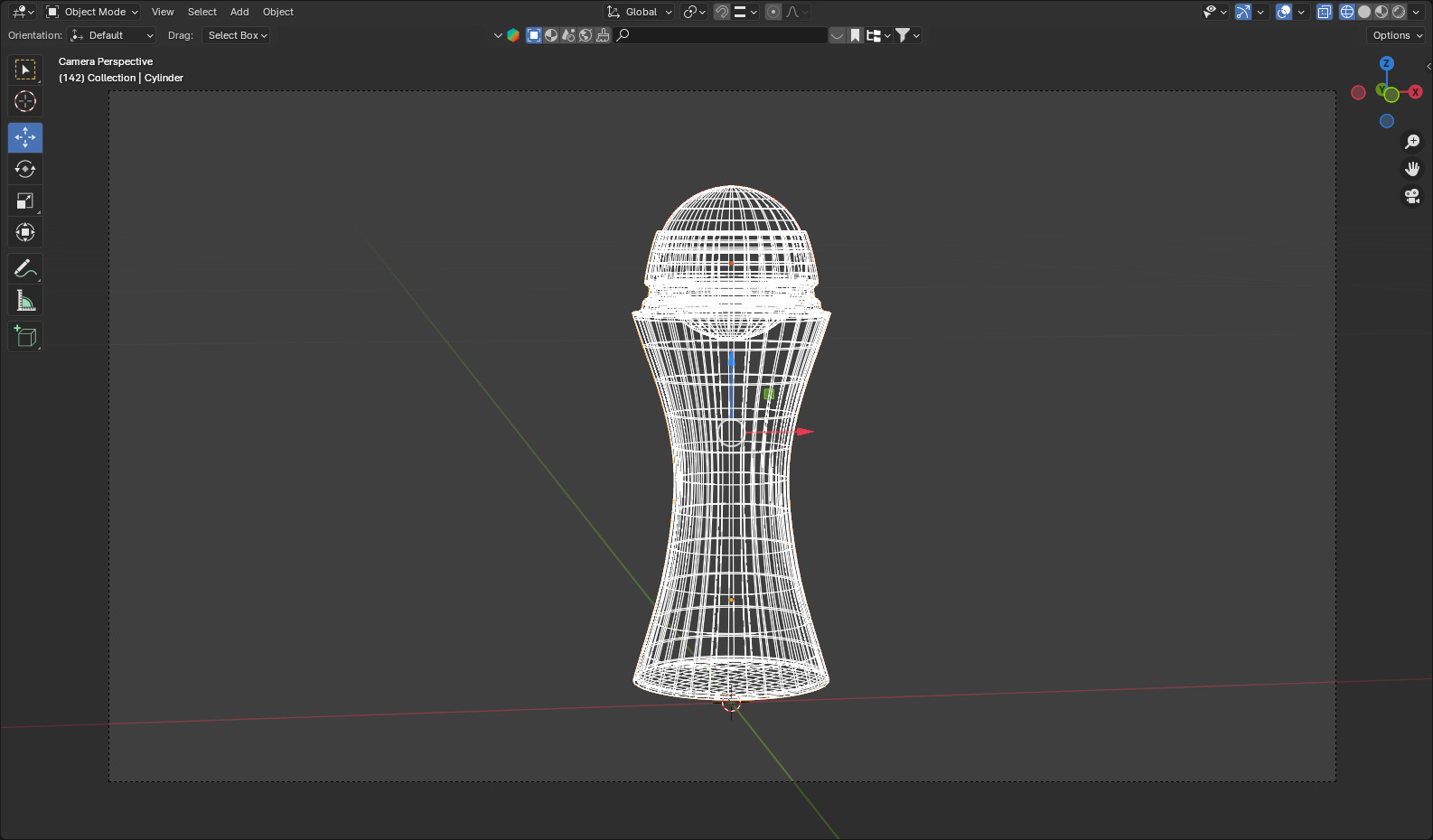Click the blue Z axis gizmo ball
This screenshot has width=1433, height=840.
(1387, 63)
